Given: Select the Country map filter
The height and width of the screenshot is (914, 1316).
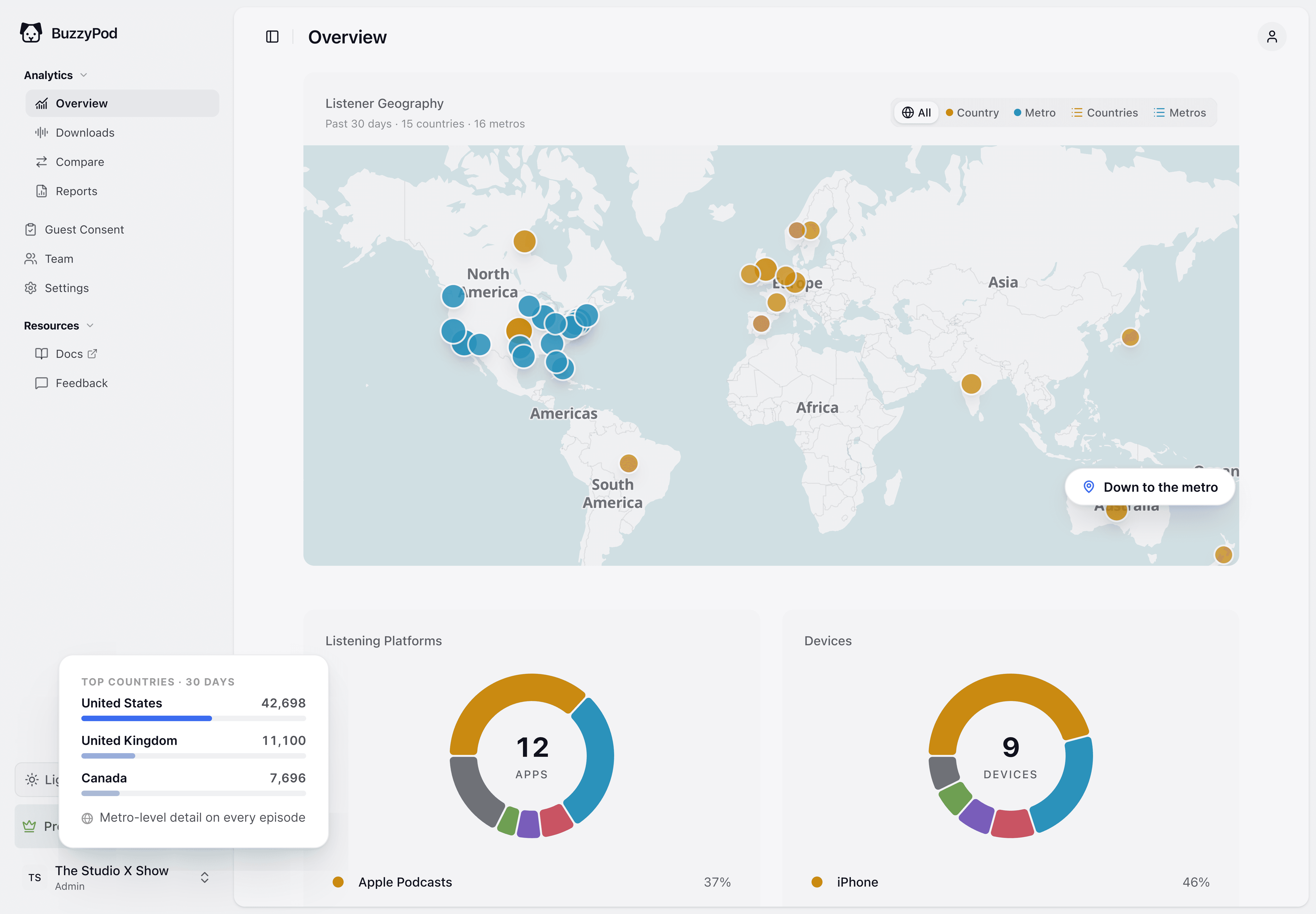Looking at the screenshot, I should 972,113.
